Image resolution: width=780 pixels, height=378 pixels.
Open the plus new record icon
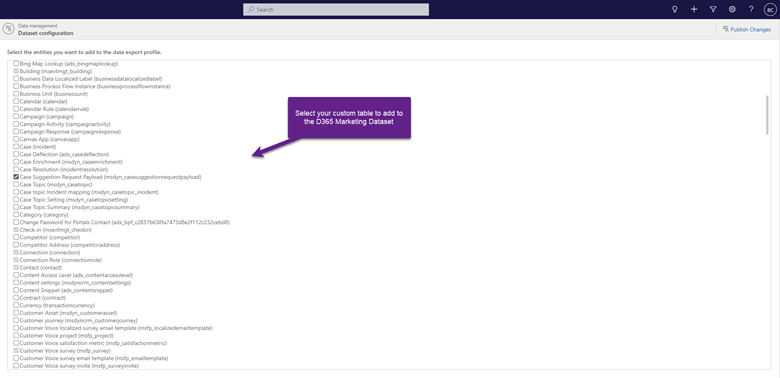tap(694, 9)
